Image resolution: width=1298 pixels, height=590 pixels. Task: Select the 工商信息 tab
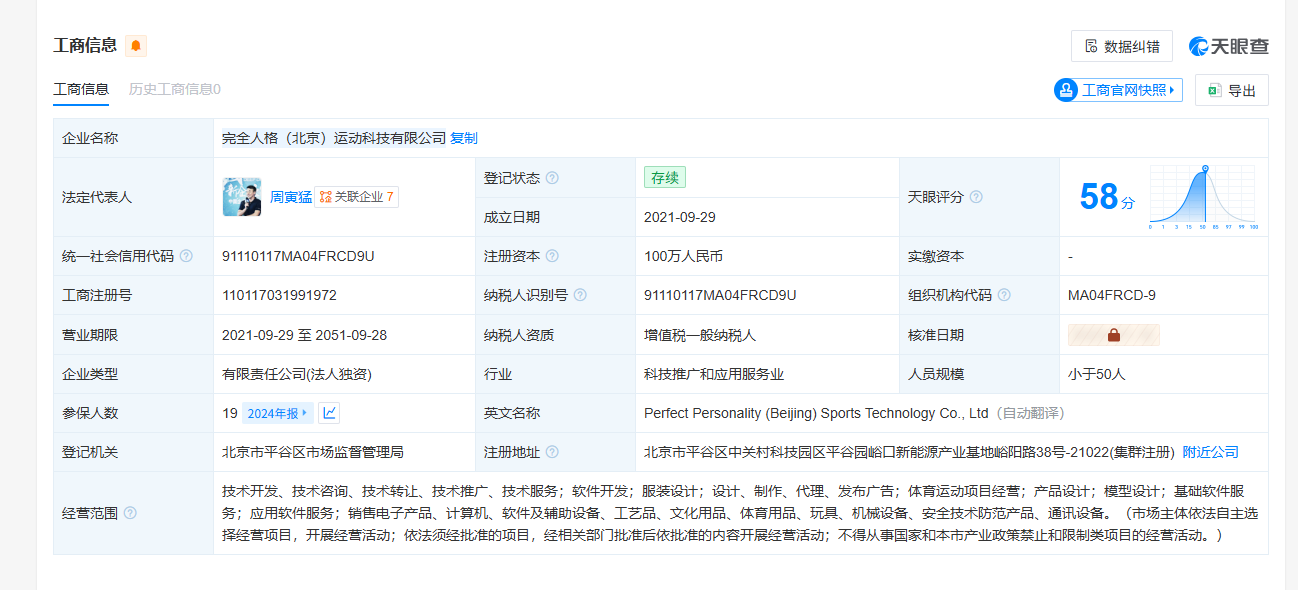click(x=81, y=89)
